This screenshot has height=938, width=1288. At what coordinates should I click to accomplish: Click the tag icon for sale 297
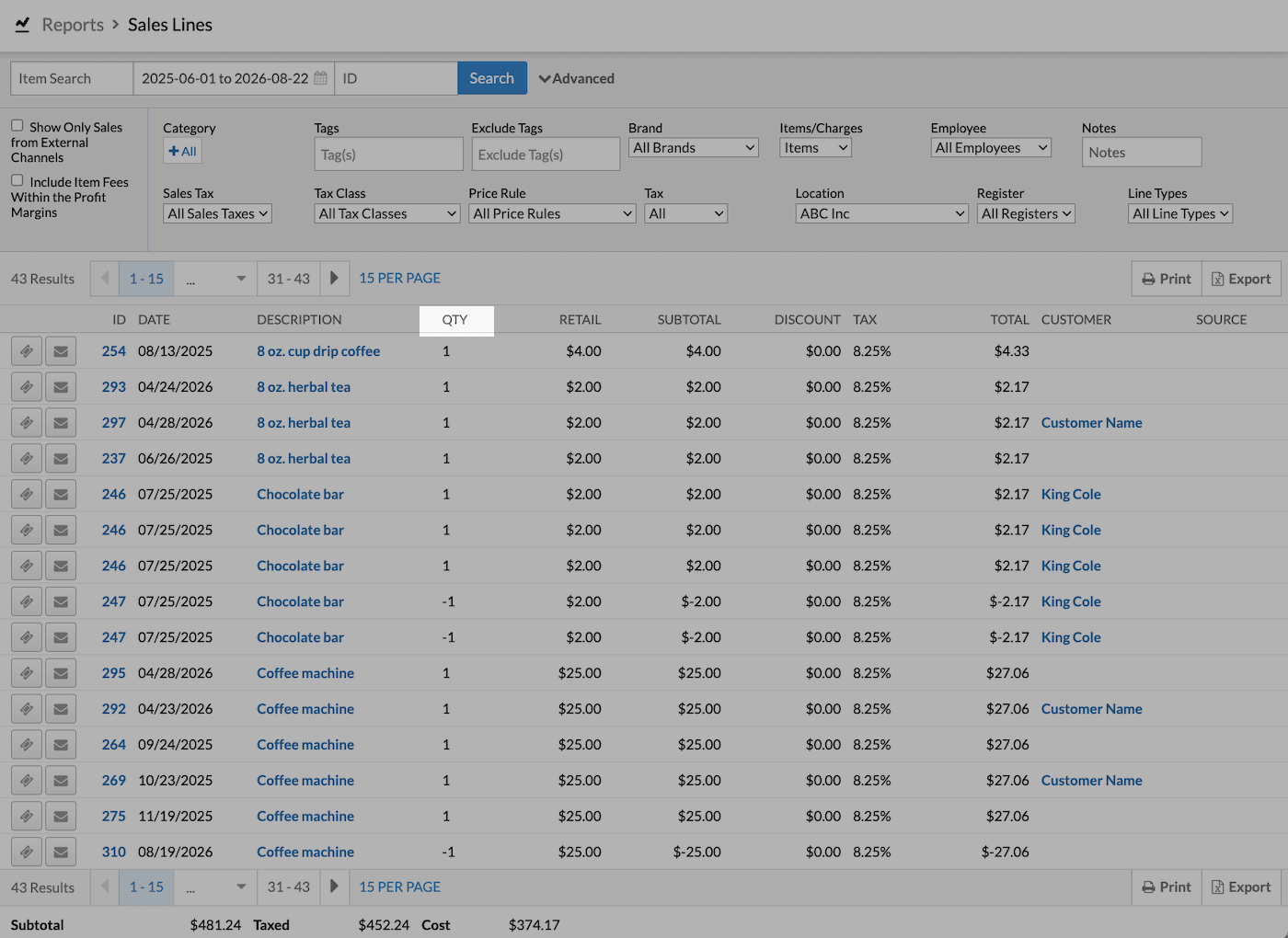(x=27, y=423)
